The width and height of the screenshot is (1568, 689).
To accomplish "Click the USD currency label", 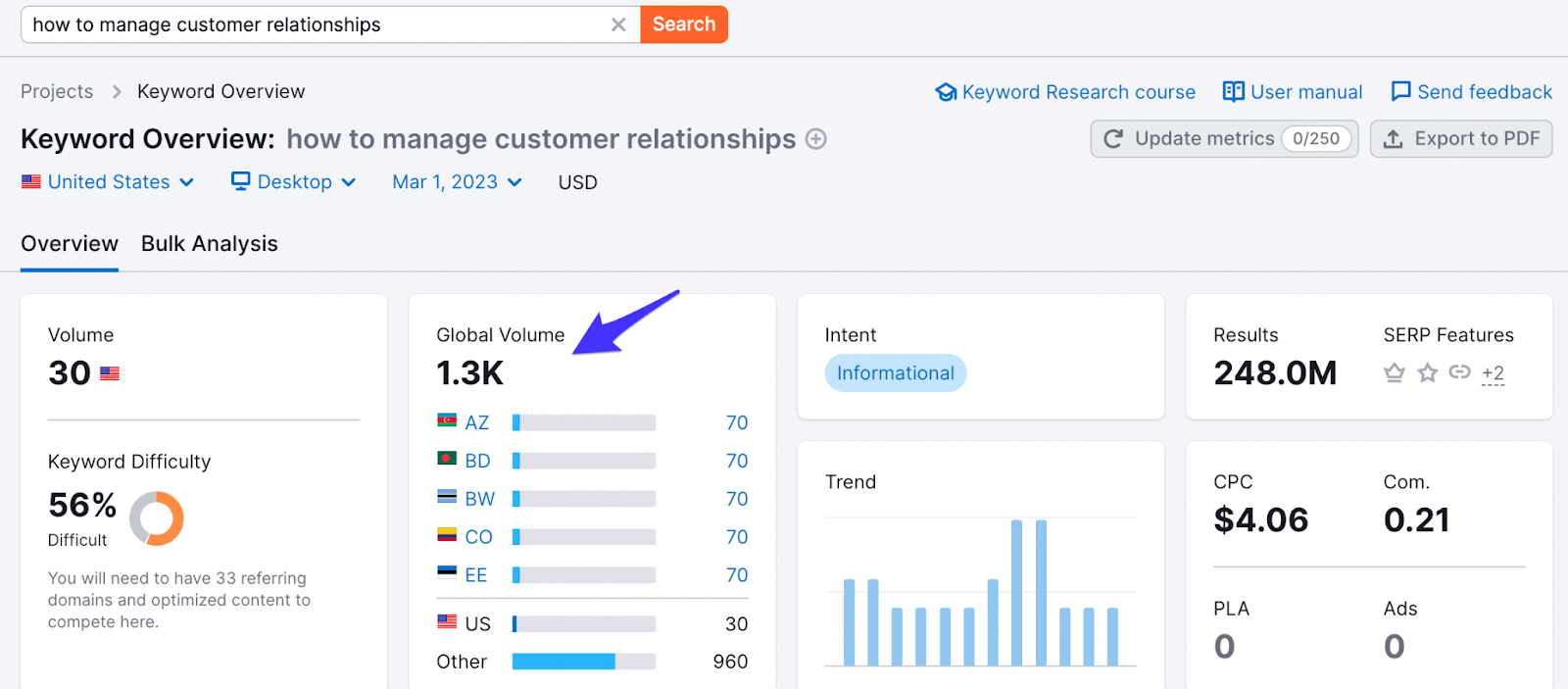I will (577, 182).
